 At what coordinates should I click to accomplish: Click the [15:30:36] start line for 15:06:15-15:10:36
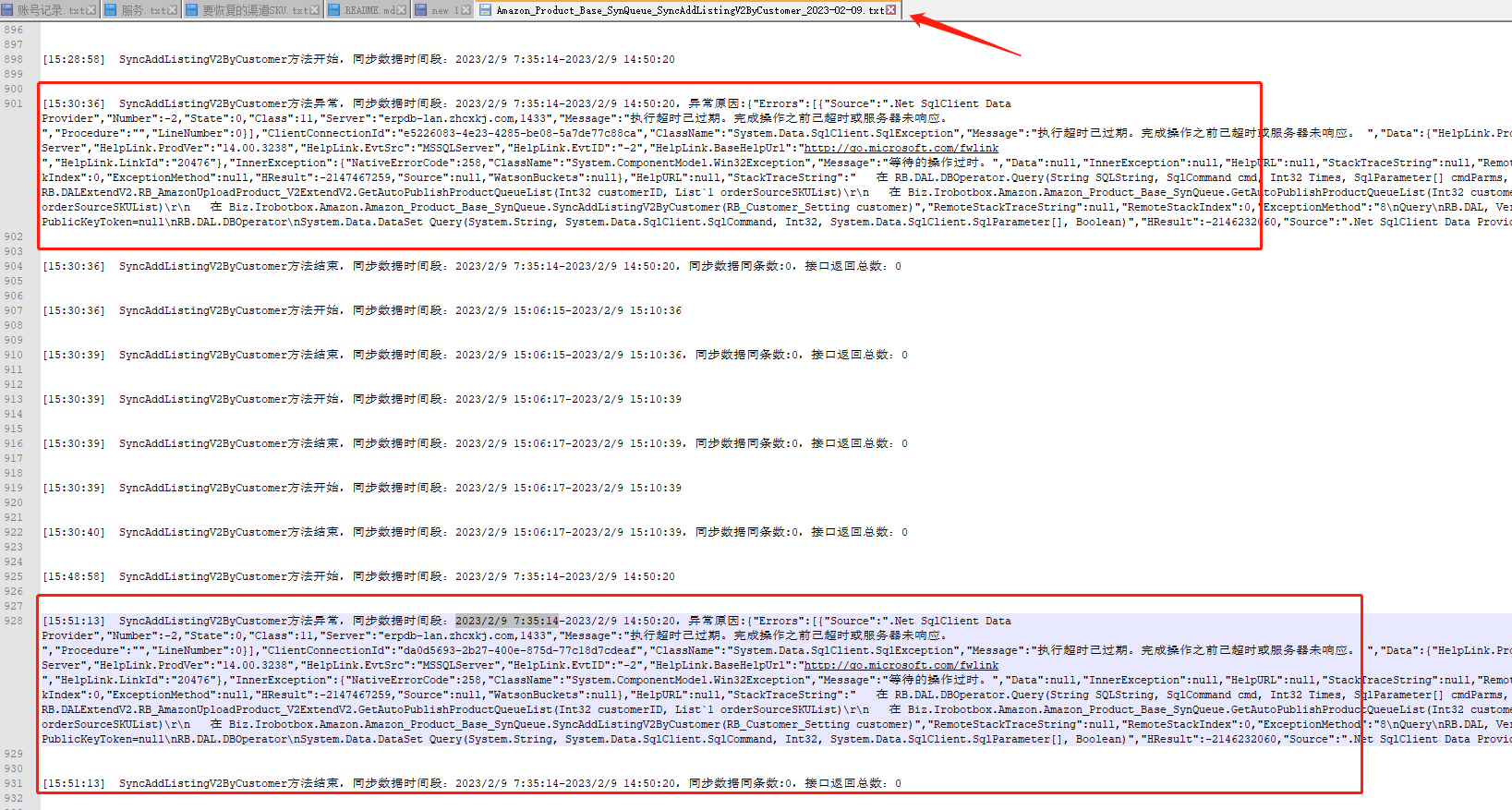pyautogui.click(x=362, y=310)
